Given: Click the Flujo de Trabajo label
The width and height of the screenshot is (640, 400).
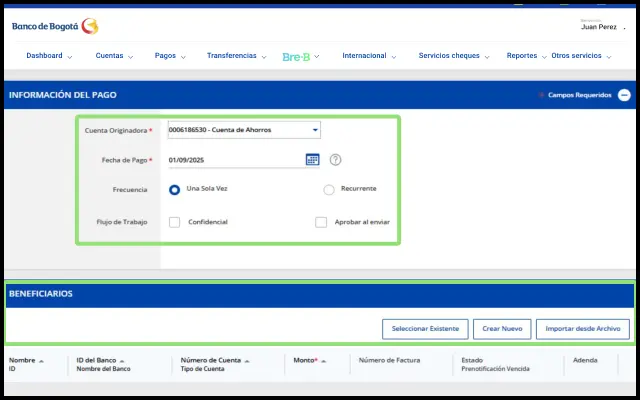Looking at the screenshot, I should coord(122,222).
